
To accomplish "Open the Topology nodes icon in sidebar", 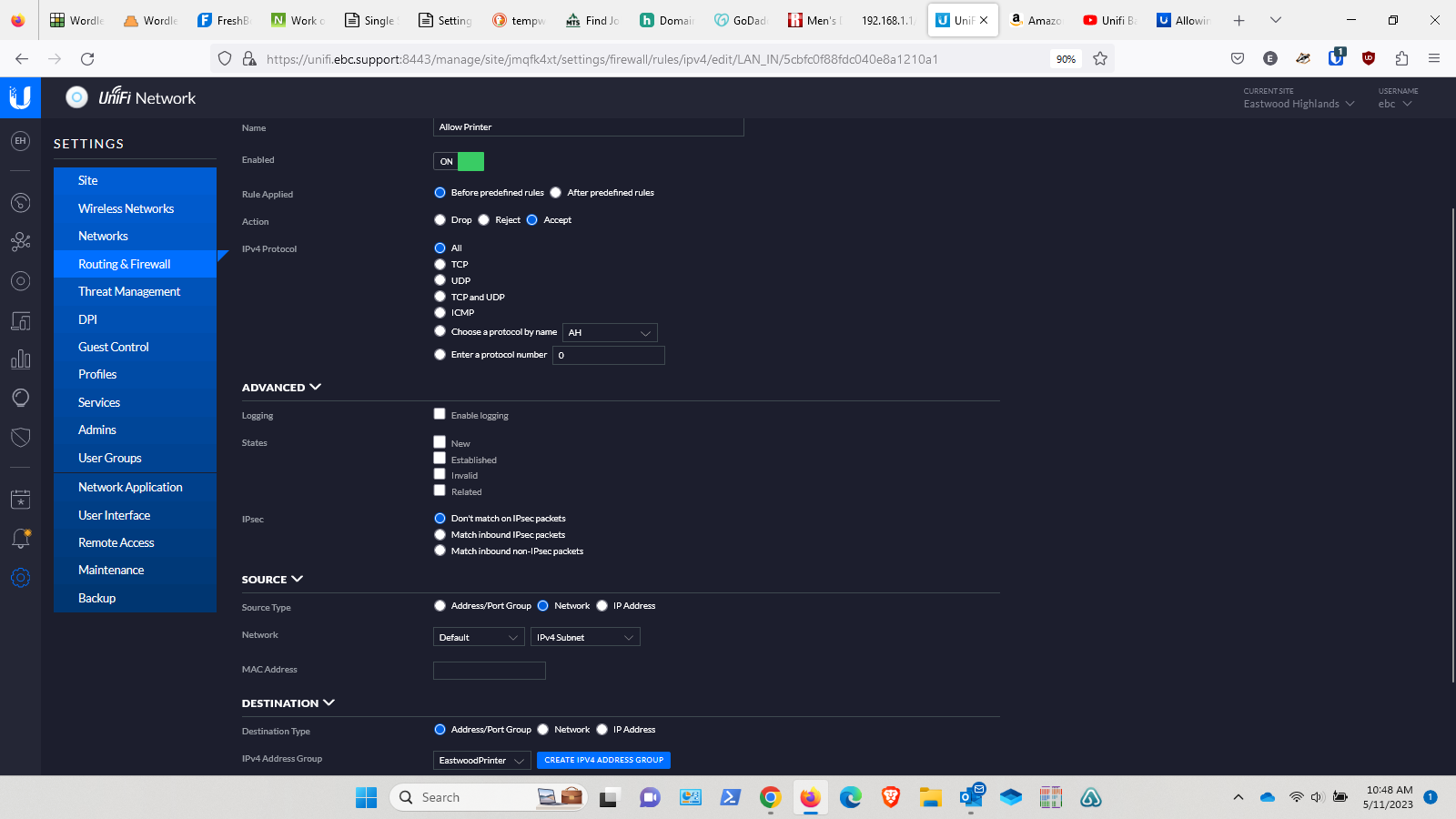I will click(20, 242).
